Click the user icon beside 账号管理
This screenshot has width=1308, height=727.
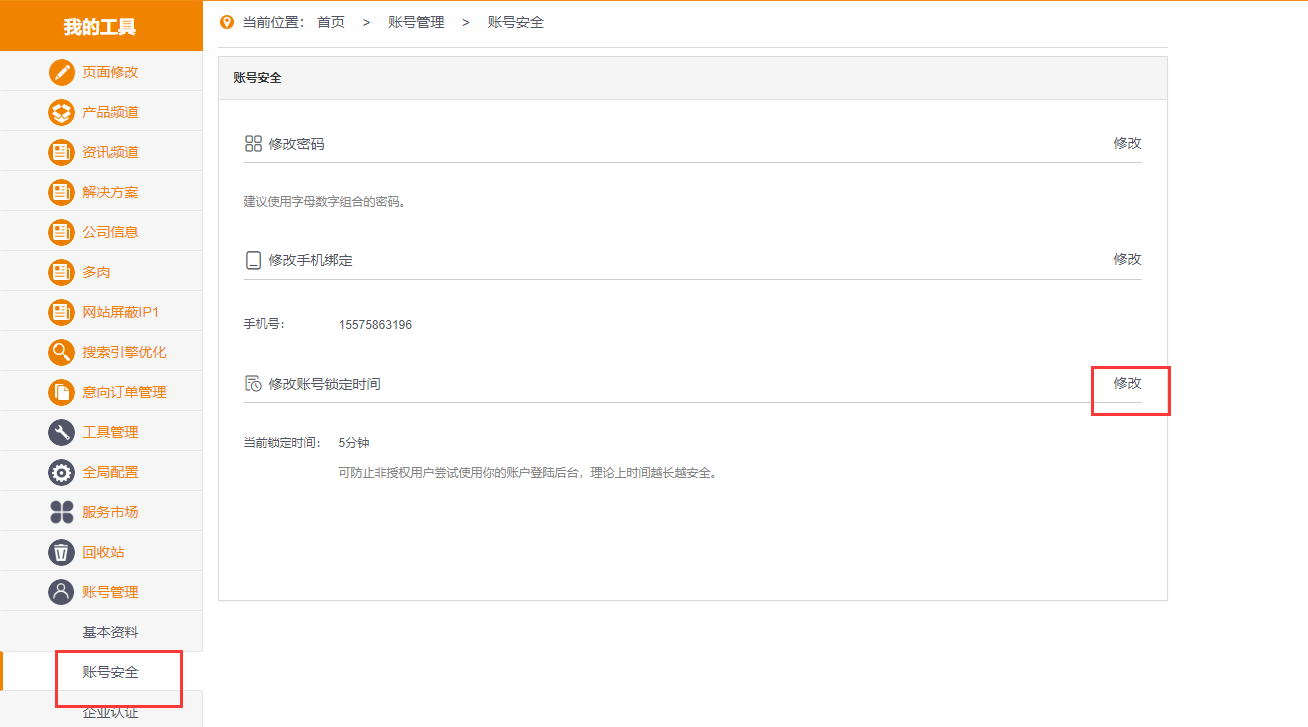point(62,592)
